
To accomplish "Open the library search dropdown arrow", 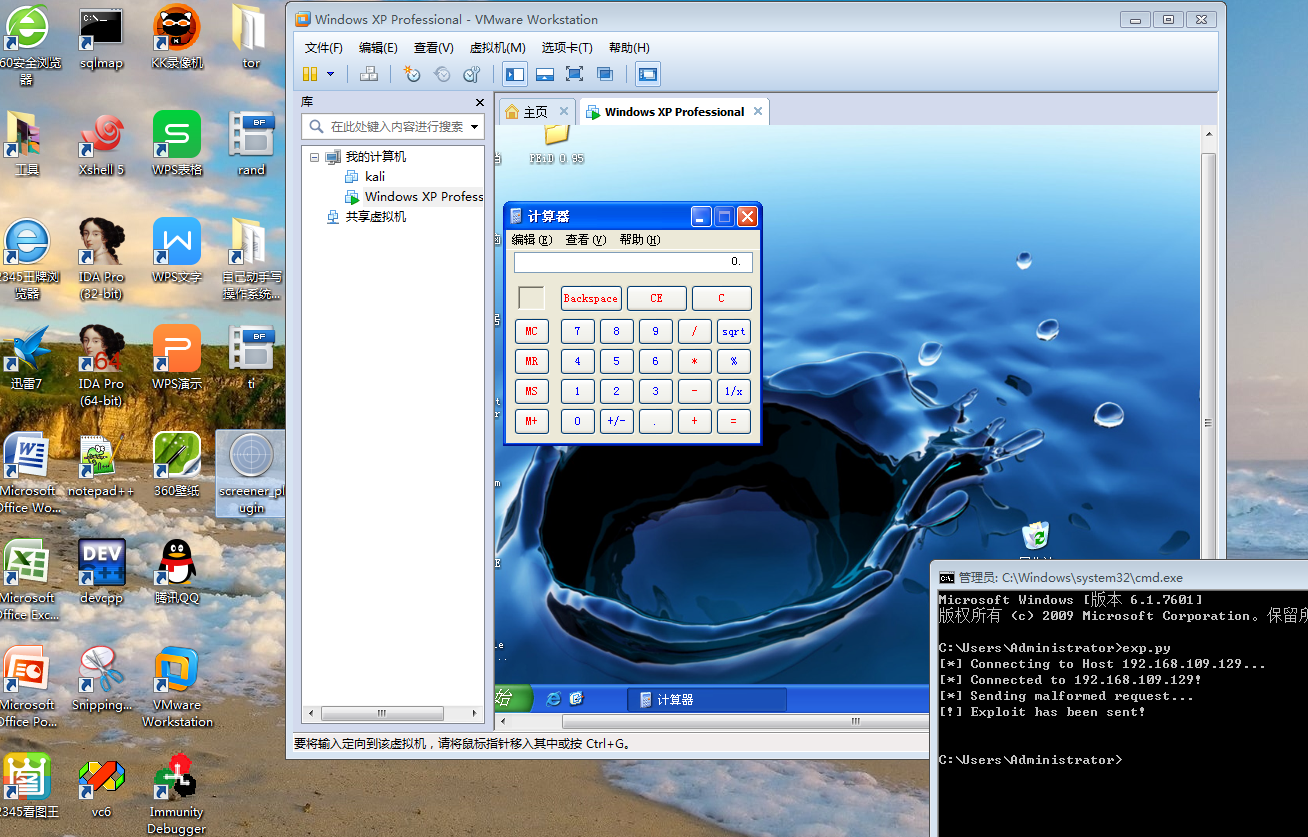I will pyautogui.click(x=476, y=127).
